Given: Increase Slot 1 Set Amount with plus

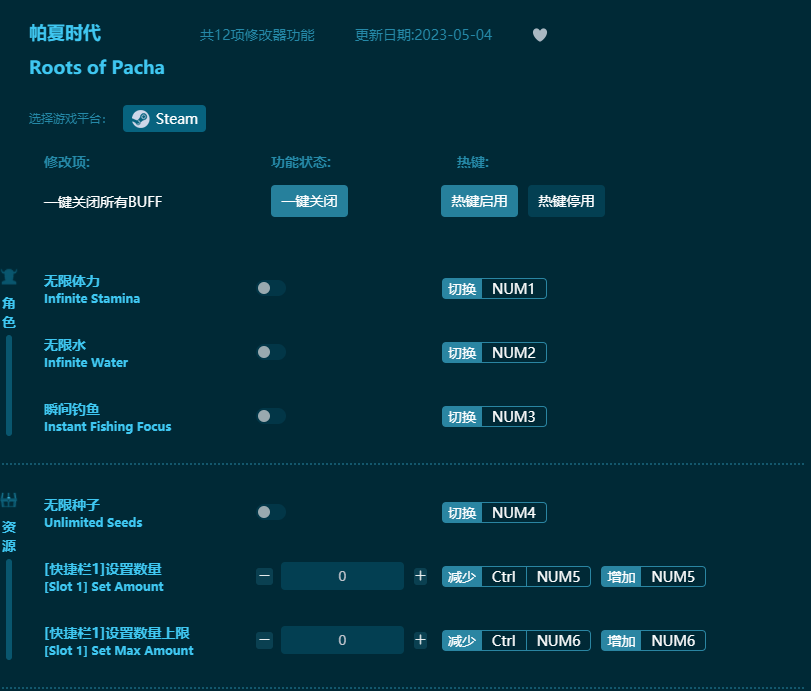Looking at the screenshot, I should (x=420, y=576).
